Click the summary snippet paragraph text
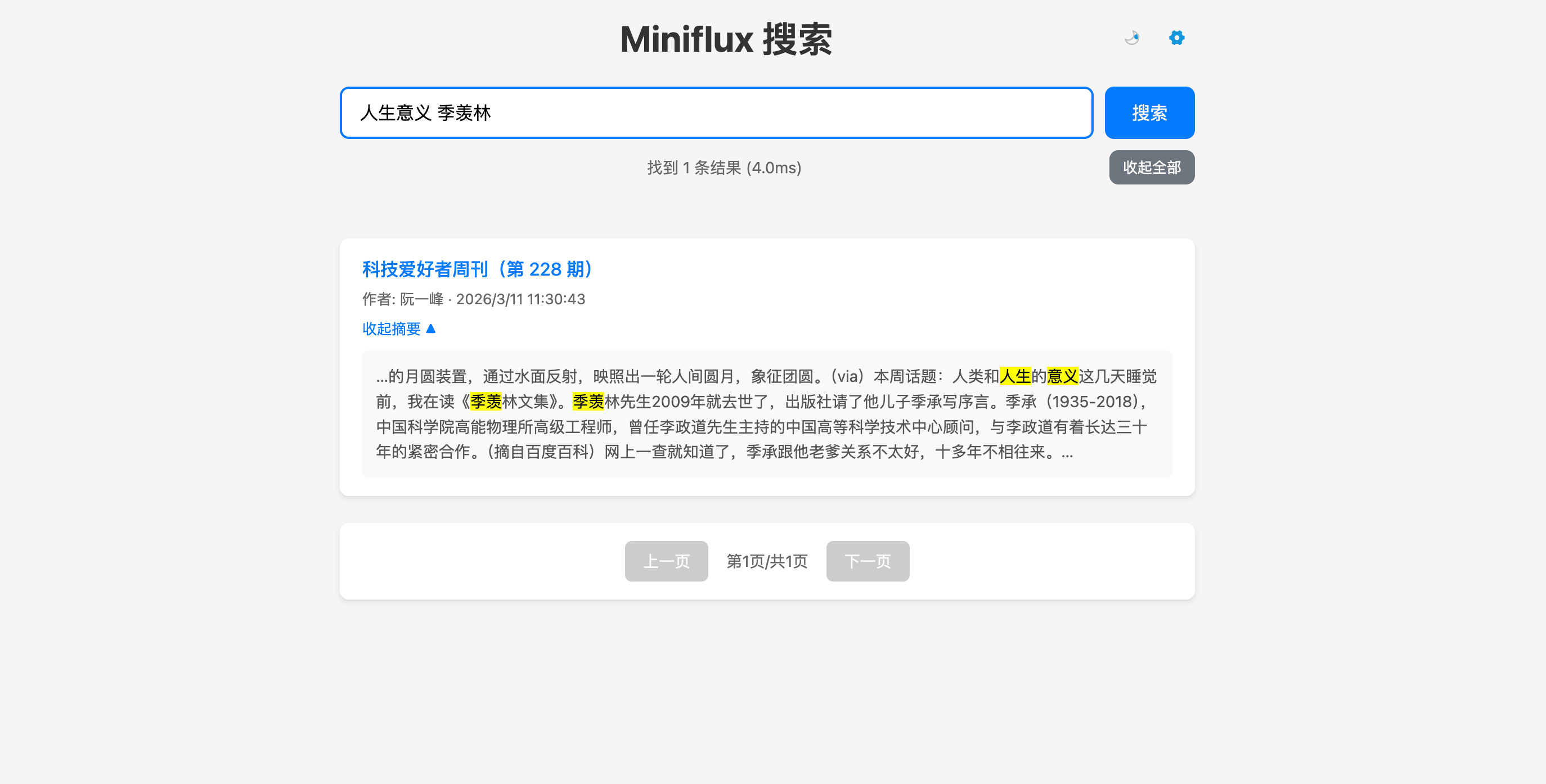Image resolution: width=1546 pixels, height=784 pixels. pos(766,414)
